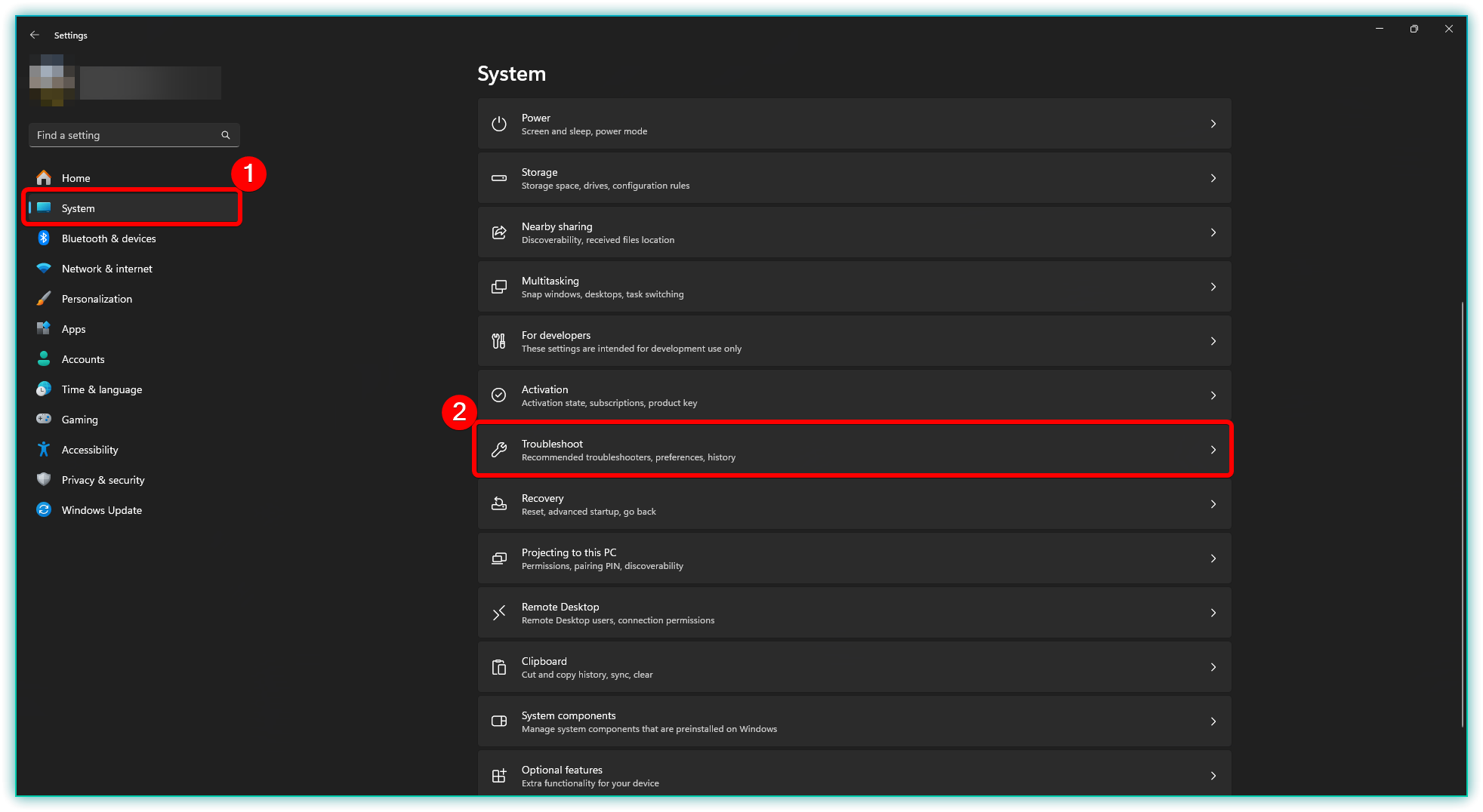The image size is (1483, 812).
Task: Open Network & internet settings
Action: (x=106, y=269)
